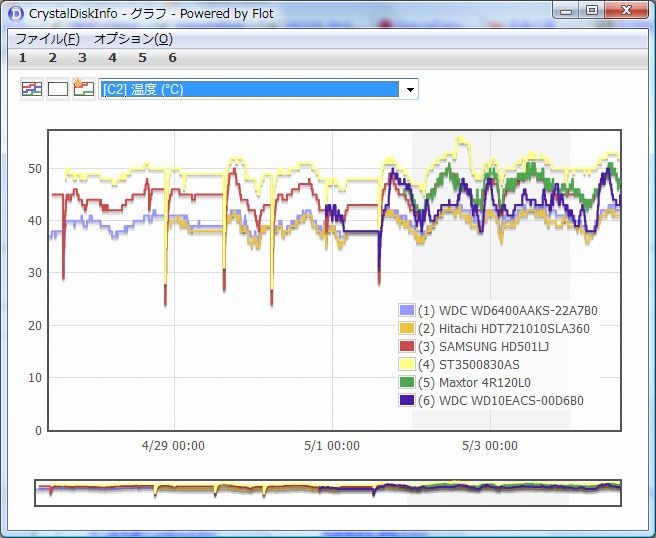Toggle disk 4 in the number bar
Viewport: 656px width, 538px height.
point(113,58)
